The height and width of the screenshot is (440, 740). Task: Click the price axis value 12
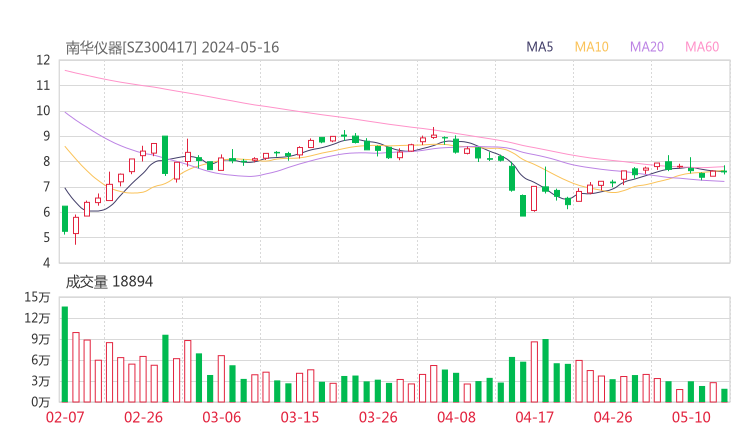(43, 60)
